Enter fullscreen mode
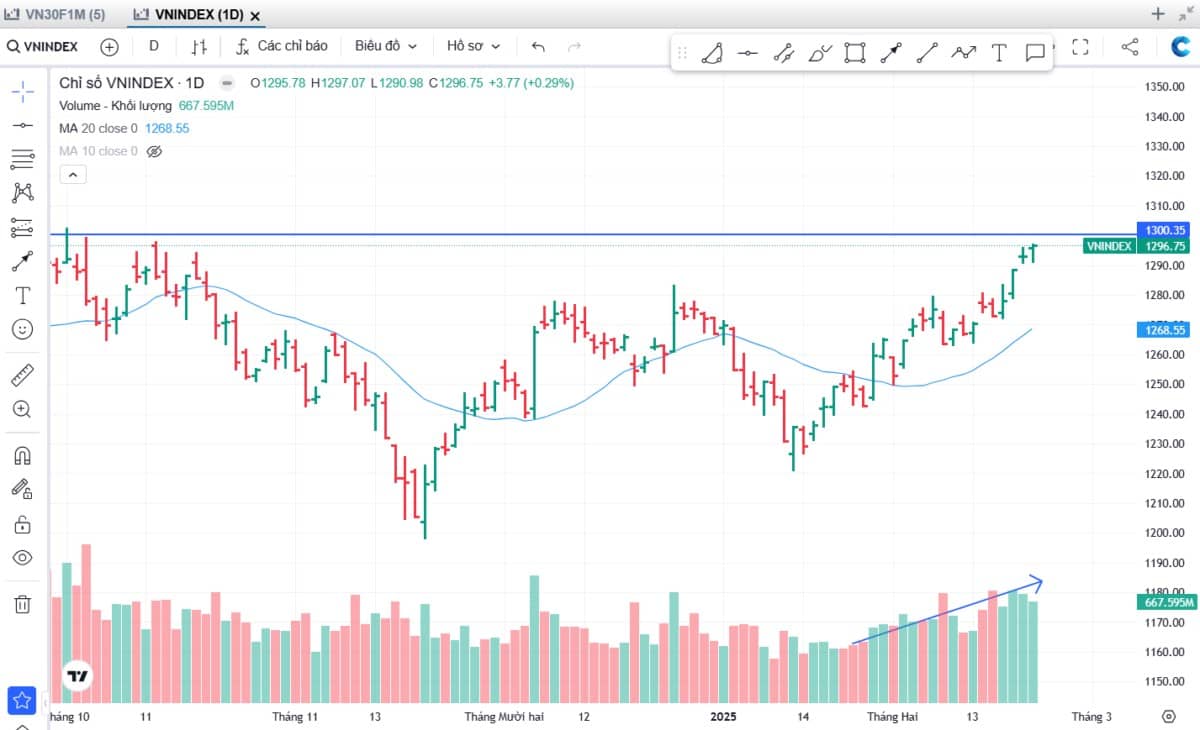Viewport: 1200px width, 730px height. (x=1080, y=46)
